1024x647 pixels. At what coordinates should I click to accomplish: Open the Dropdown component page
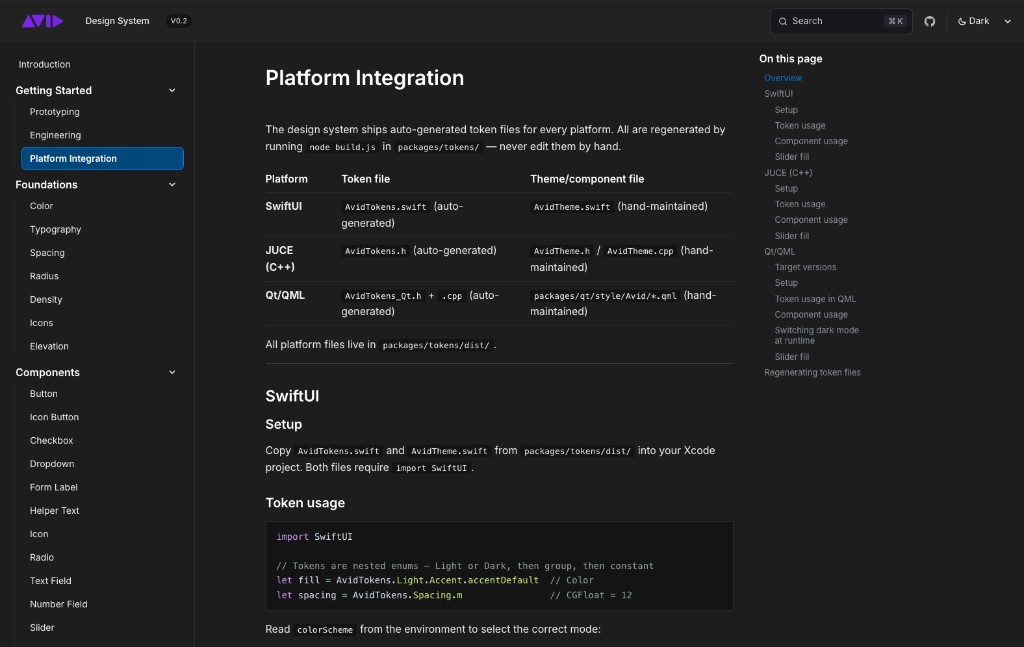tap(52, 464)
